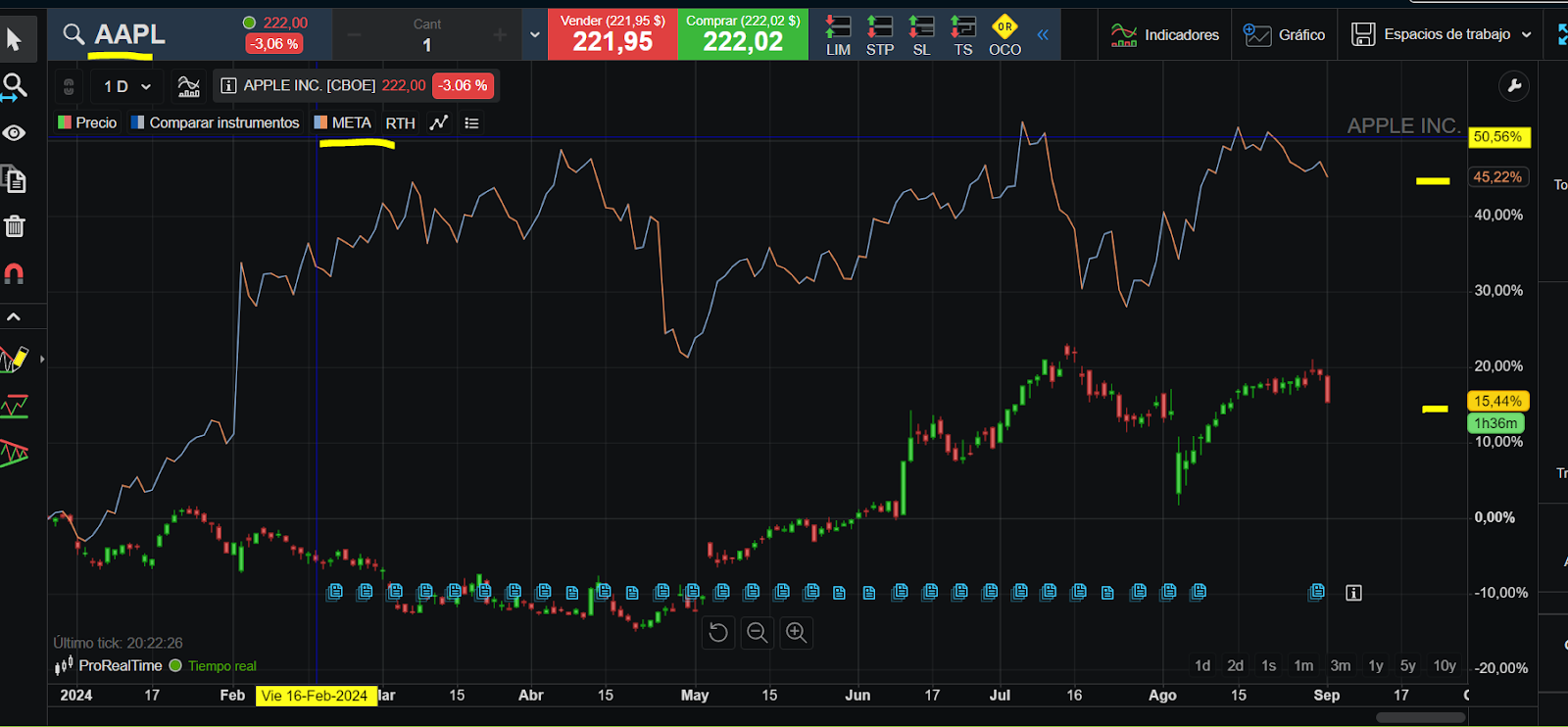Expand the pencil tool side arrow
1568x727 pixels.
point(41,360)
